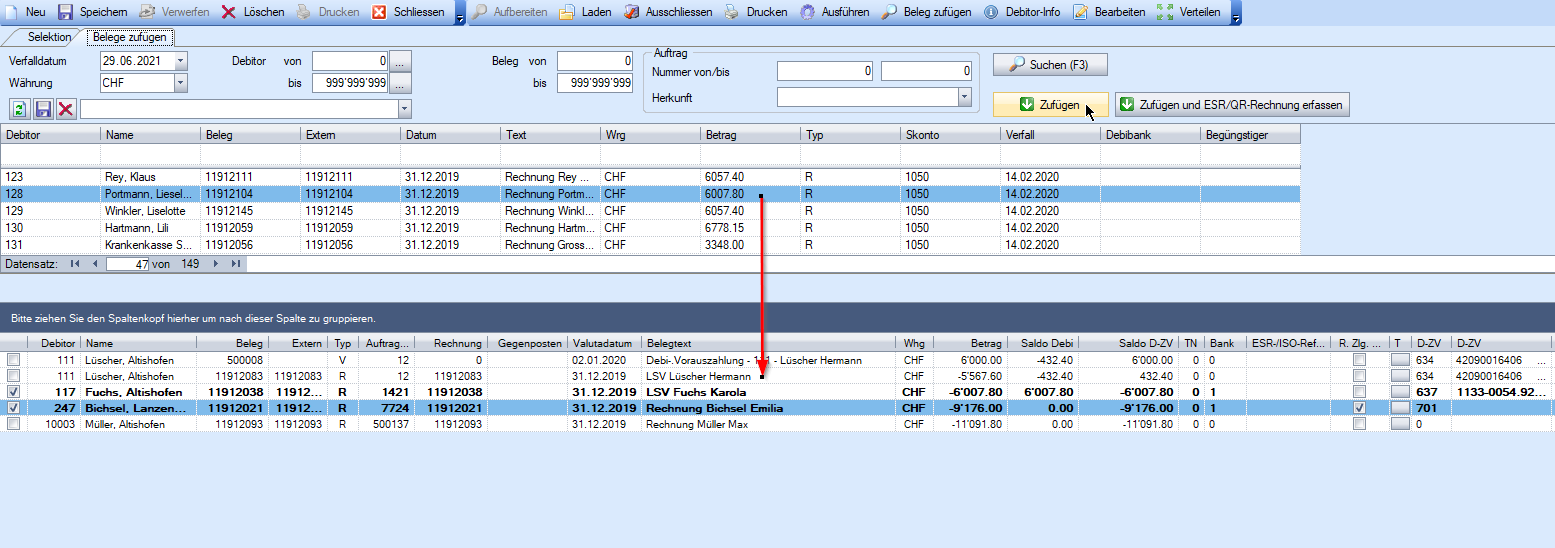Open the Herkunft dropdown list
The image size is (1555, 548).
pyautogui.click(x=965, y=98)
